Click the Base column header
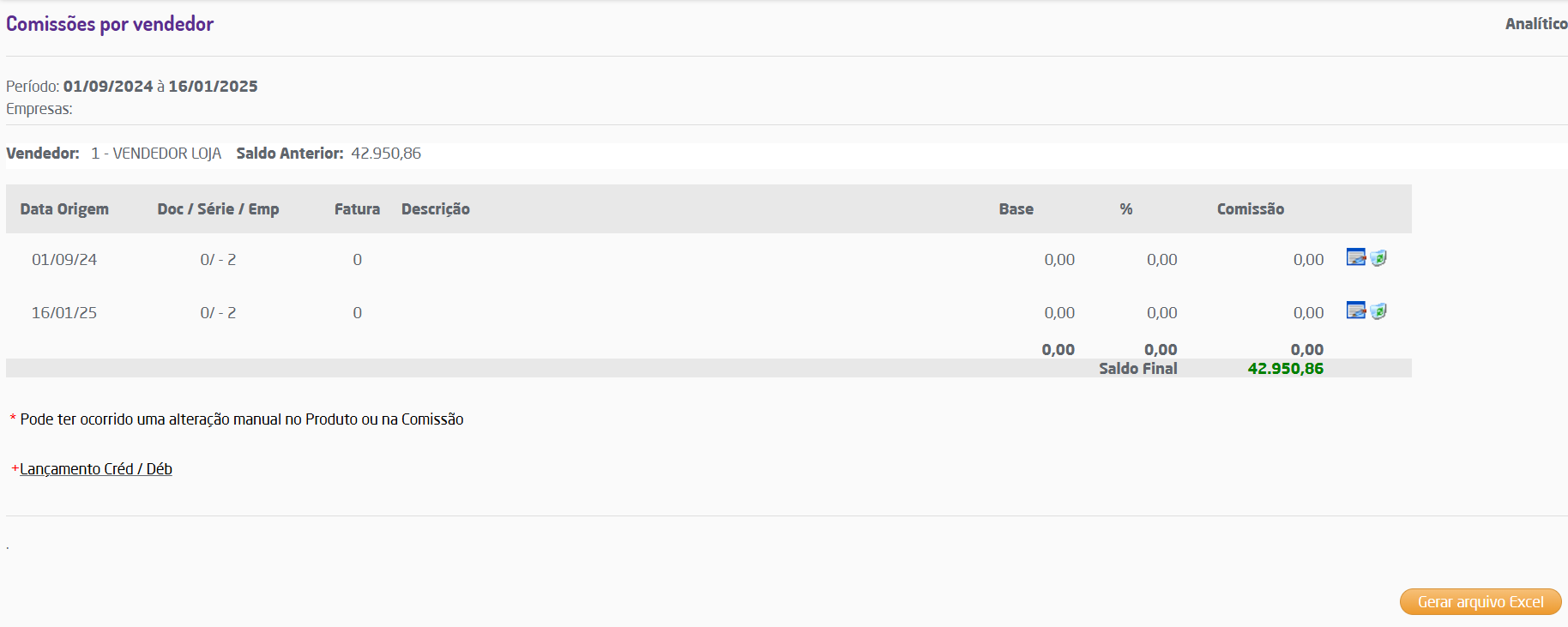 point(1016,209)
